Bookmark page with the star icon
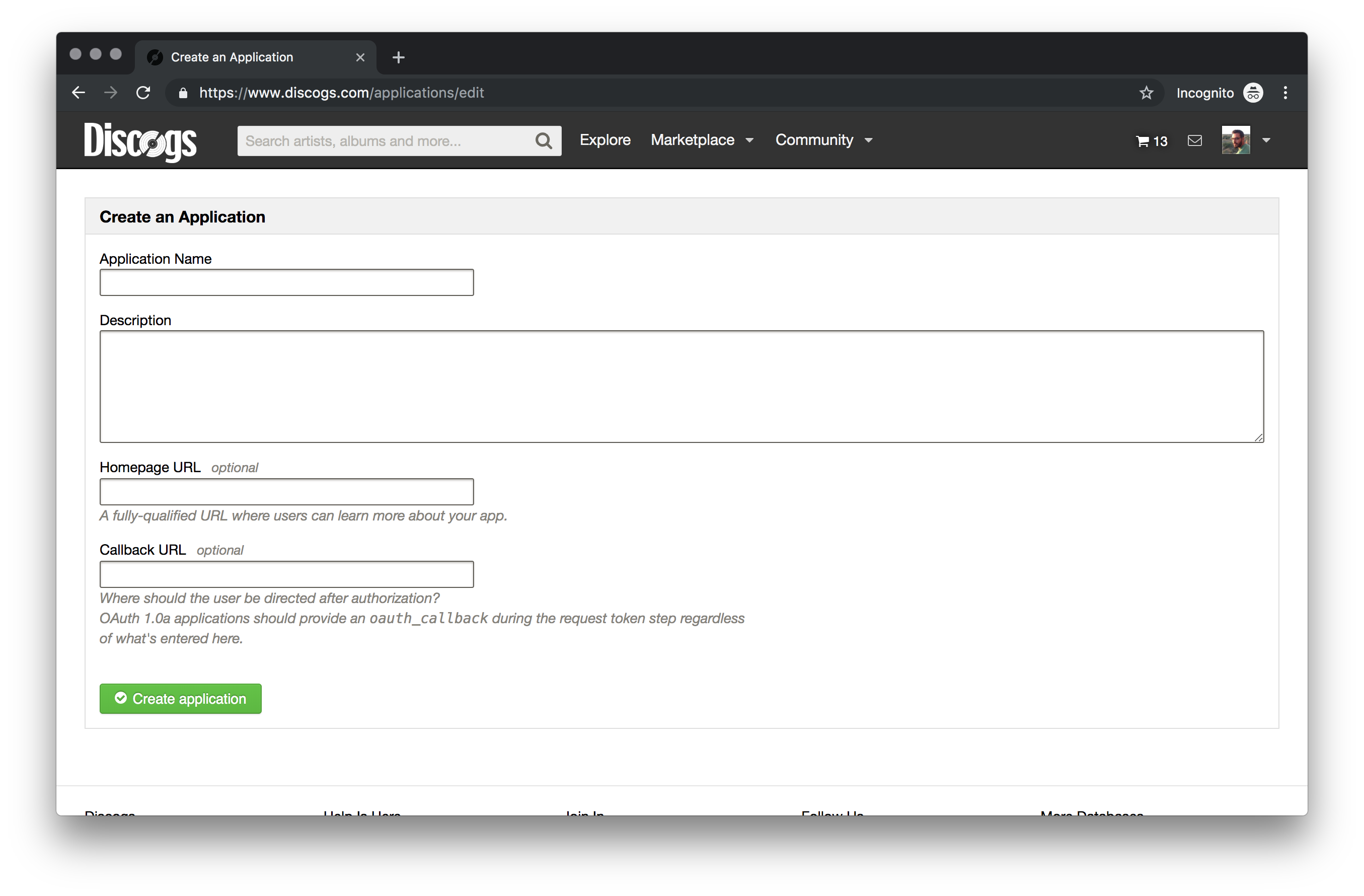Image resolution: width=1364 pixels, height=896 pixels. coord(1146,93)
